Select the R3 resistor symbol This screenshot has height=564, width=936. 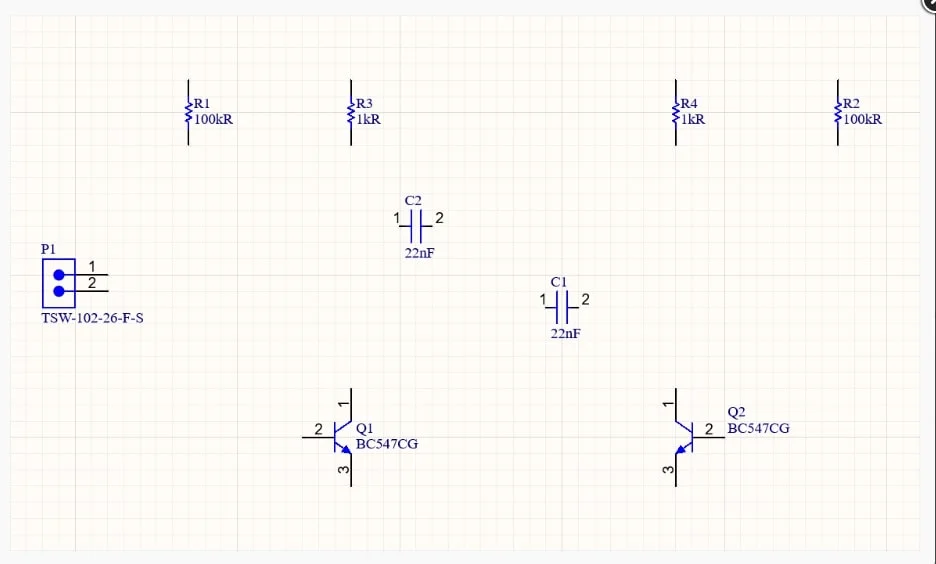click(350, 112)
